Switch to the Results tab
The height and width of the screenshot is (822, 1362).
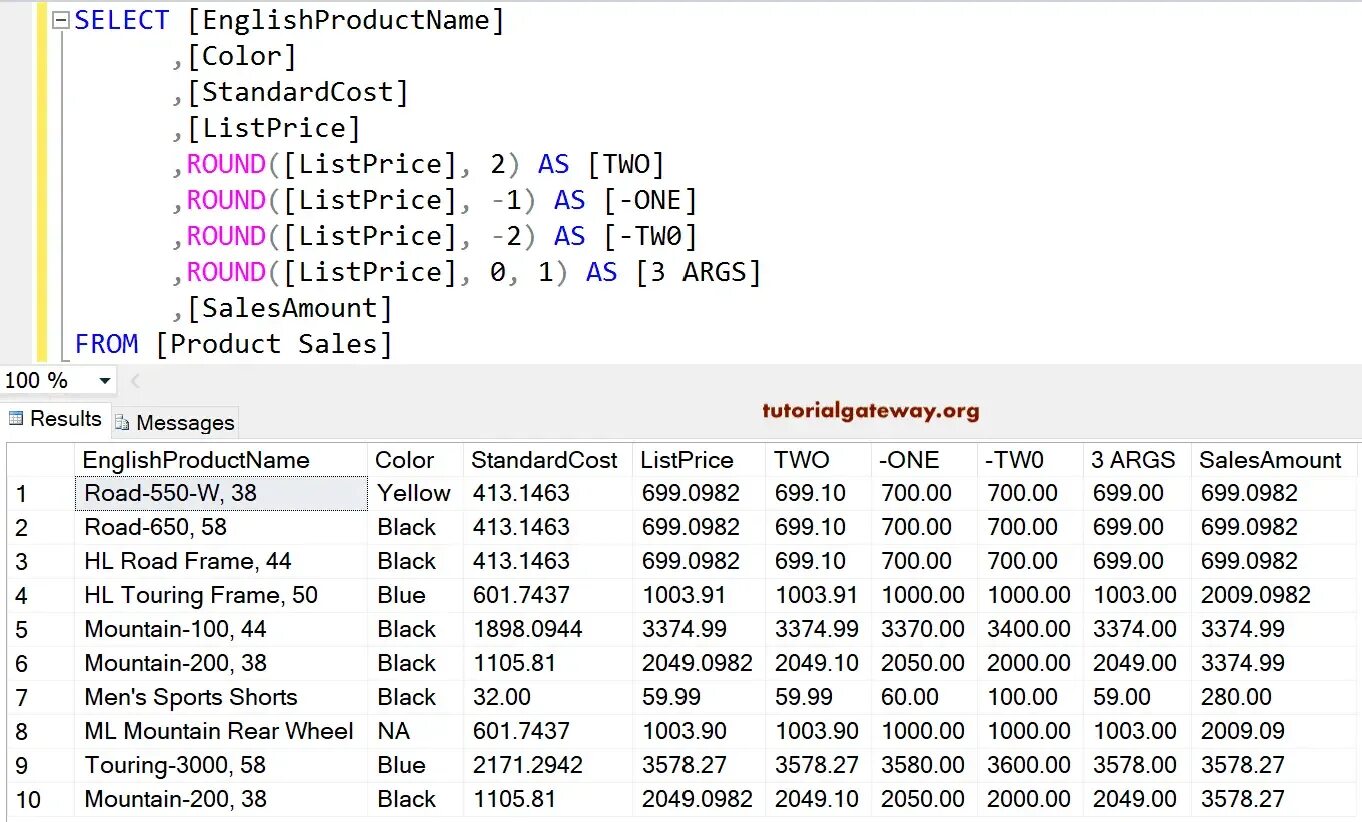(55, 419)
